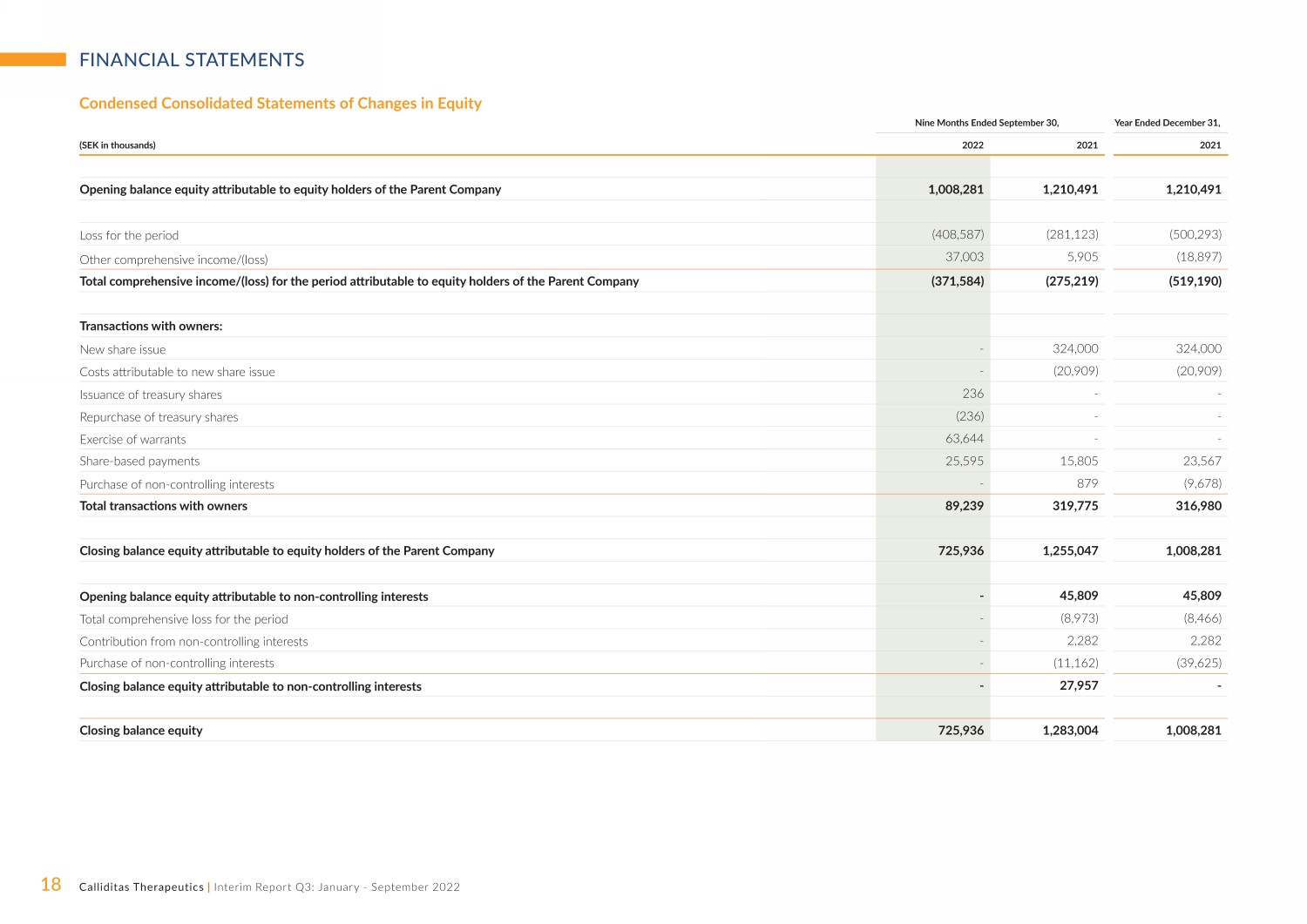Screen dimensions: 1307x924
Task: Click share-based payments value 25,595
Action: (965, 461)
